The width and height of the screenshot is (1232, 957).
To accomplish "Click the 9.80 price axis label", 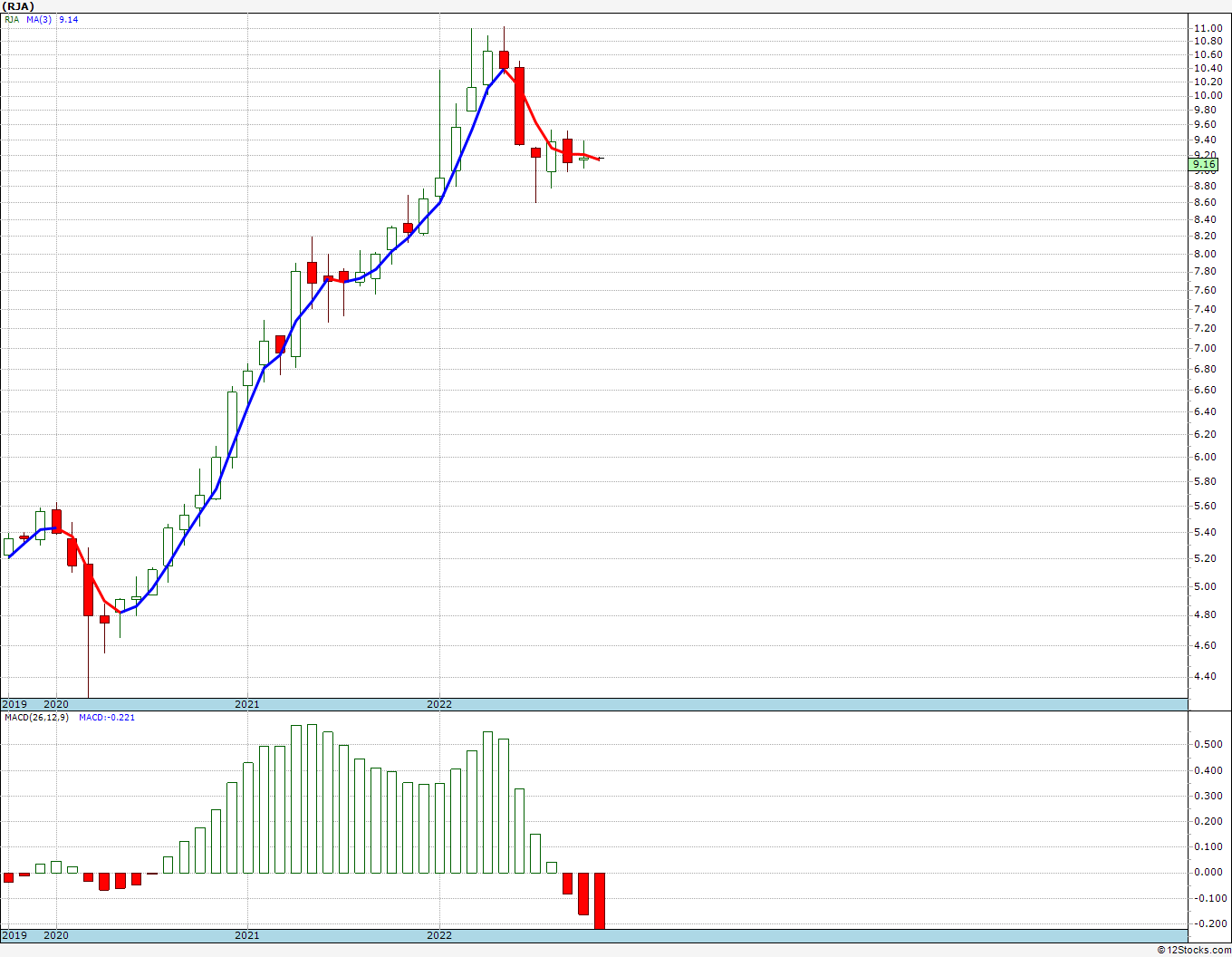I will click(x=1206, y=110).
